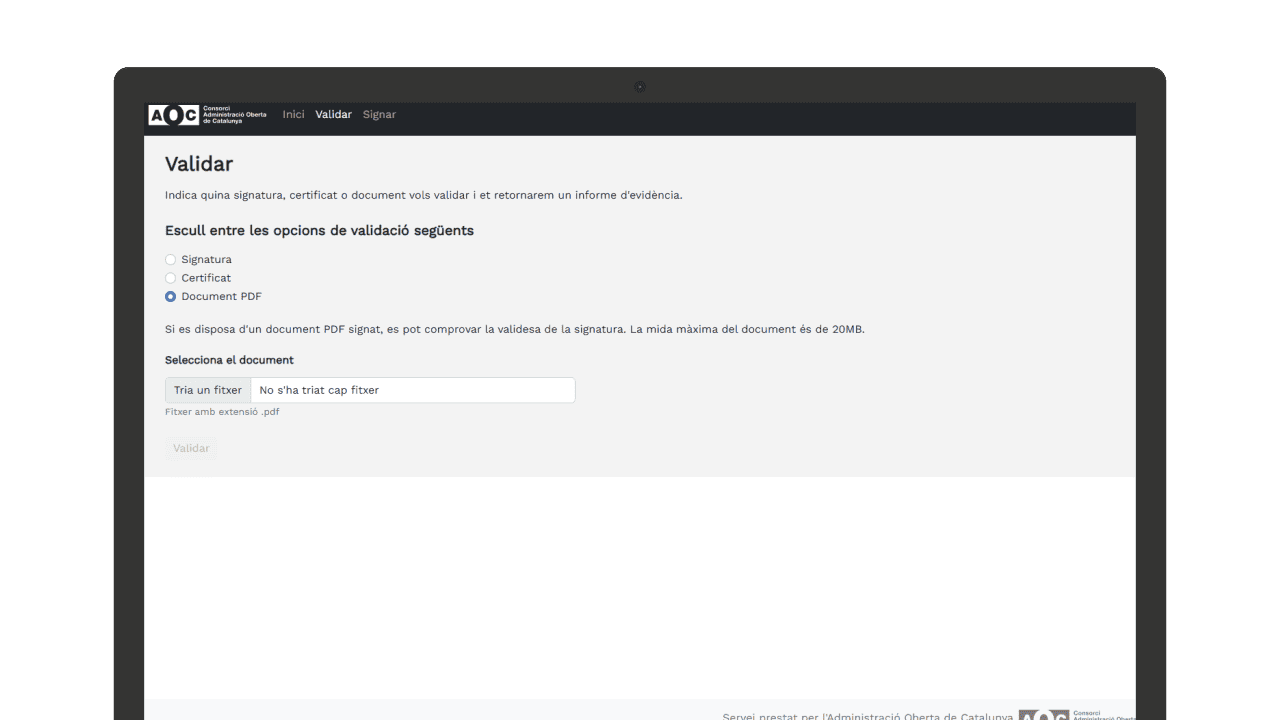The height and width of the screenshot is (720, 1280).
Task: Select the Document PDF radio button
Action: (170, 297)
